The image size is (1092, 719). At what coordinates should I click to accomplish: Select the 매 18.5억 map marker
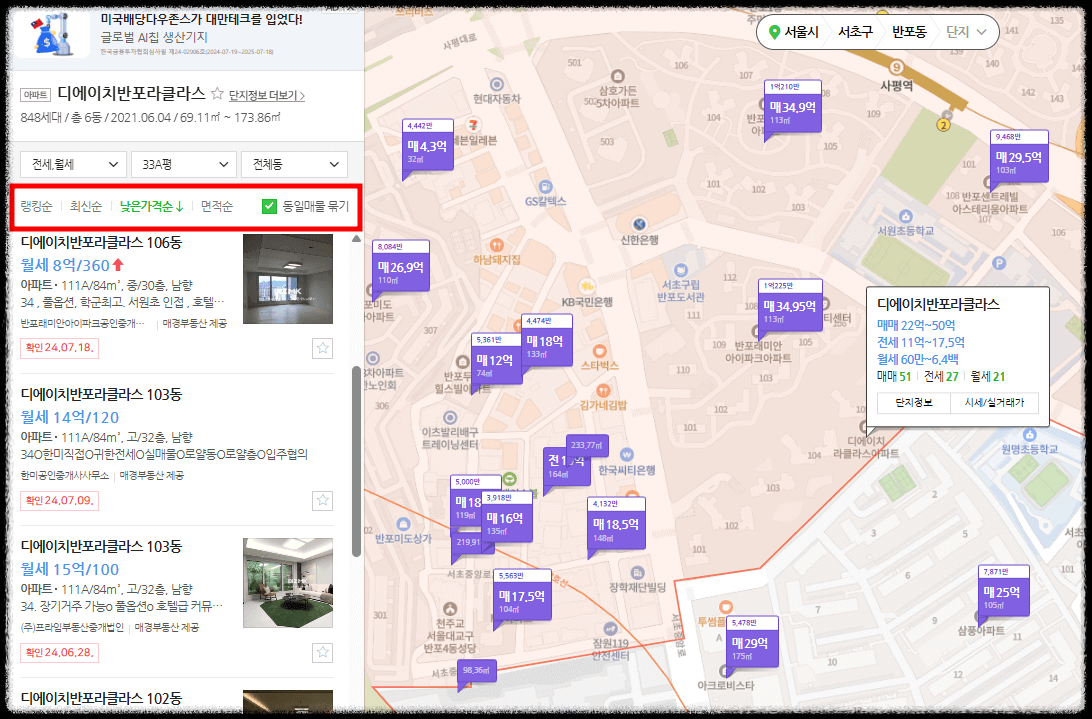pos(616,527)
